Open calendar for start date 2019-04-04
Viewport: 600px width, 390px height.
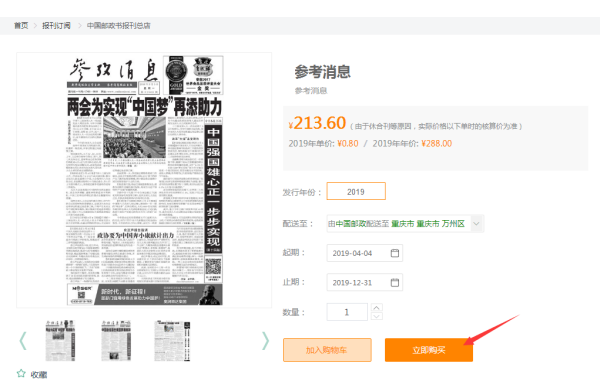point(395,253)
